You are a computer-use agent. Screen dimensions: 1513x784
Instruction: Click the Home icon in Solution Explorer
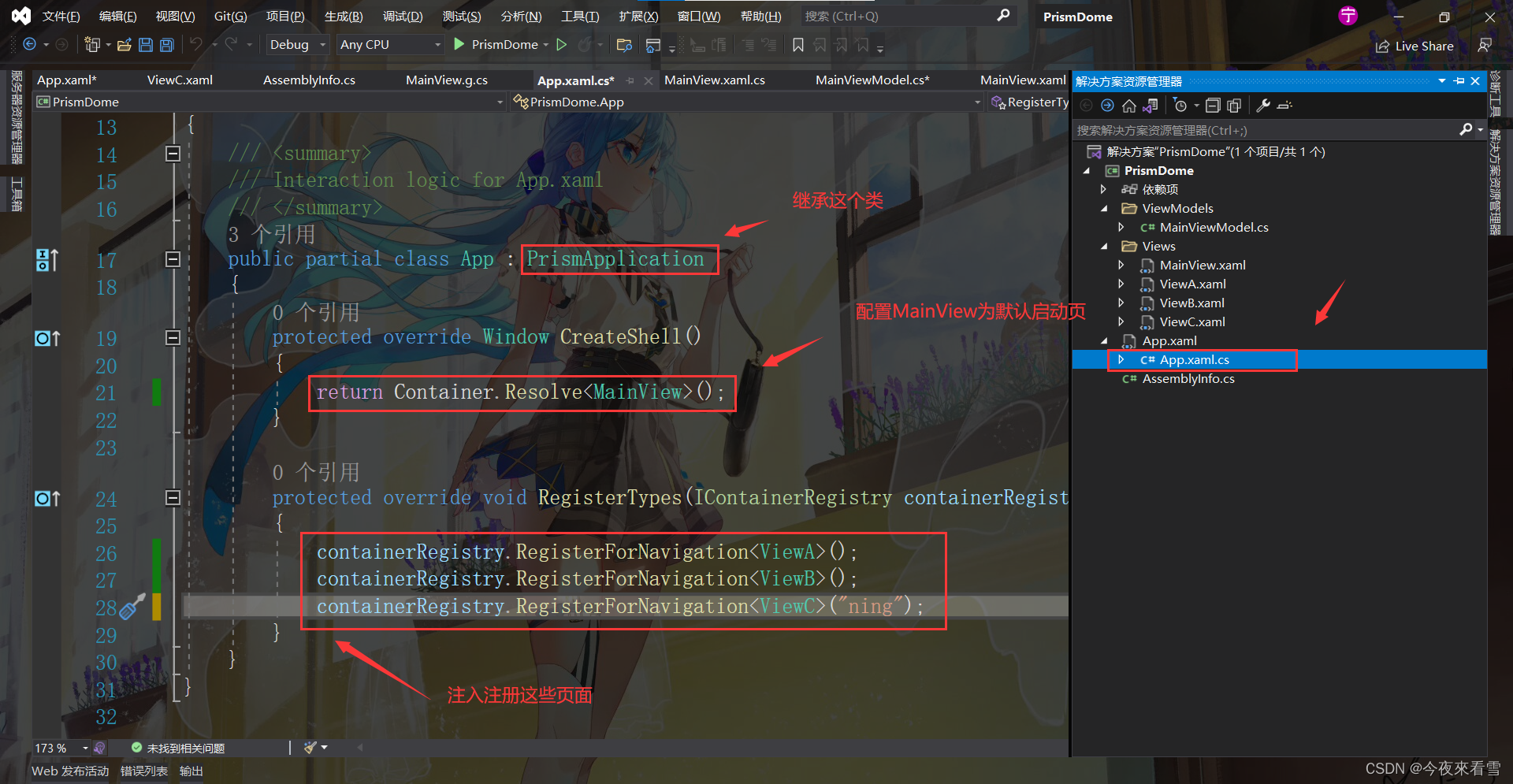tap(1129, 106)
